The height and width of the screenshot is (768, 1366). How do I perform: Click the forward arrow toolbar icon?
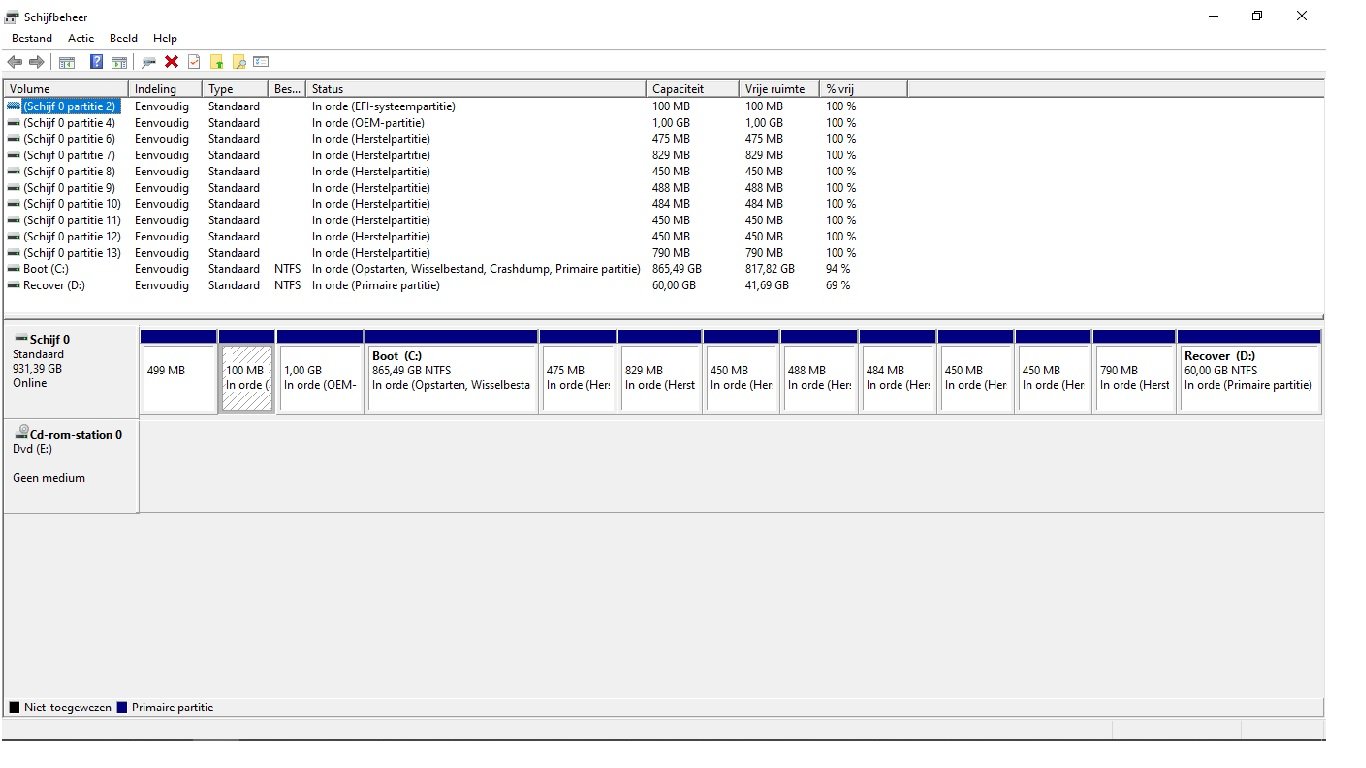(37, 62)
